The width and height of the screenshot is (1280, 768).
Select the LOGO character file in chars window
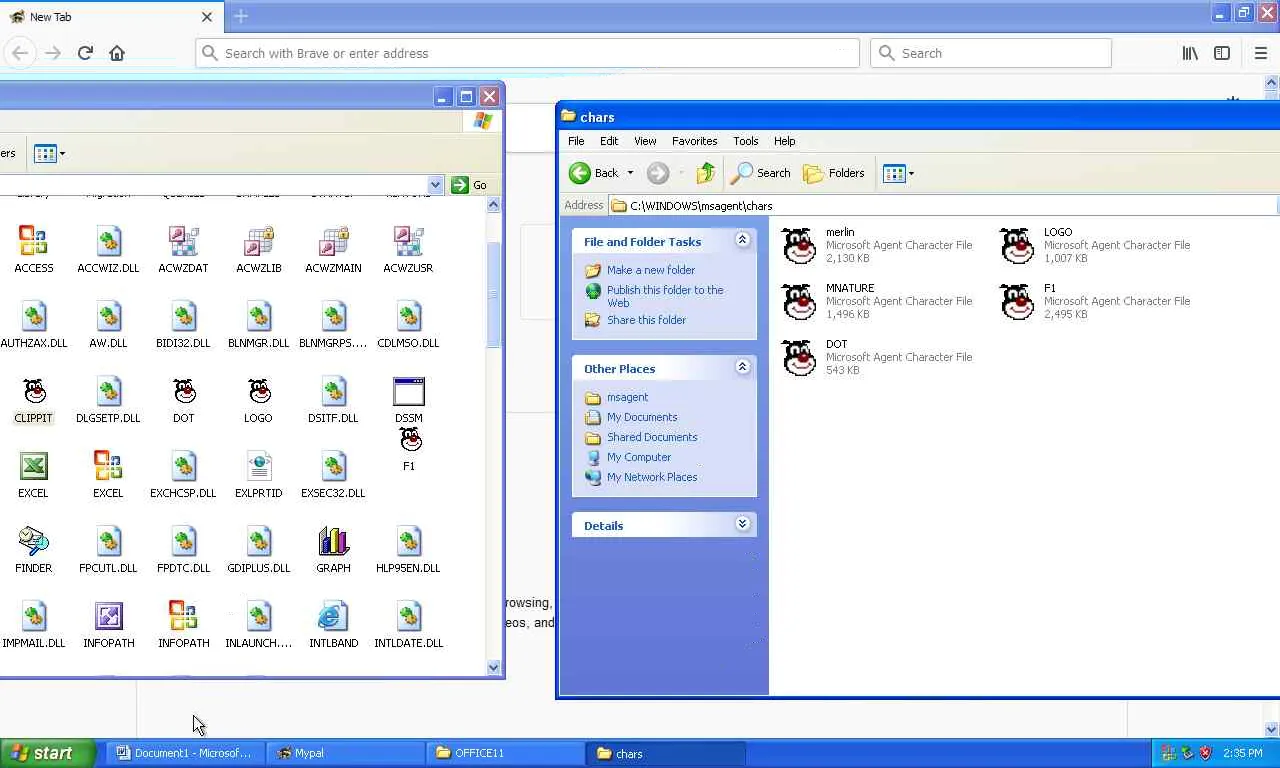point(1017,245)
